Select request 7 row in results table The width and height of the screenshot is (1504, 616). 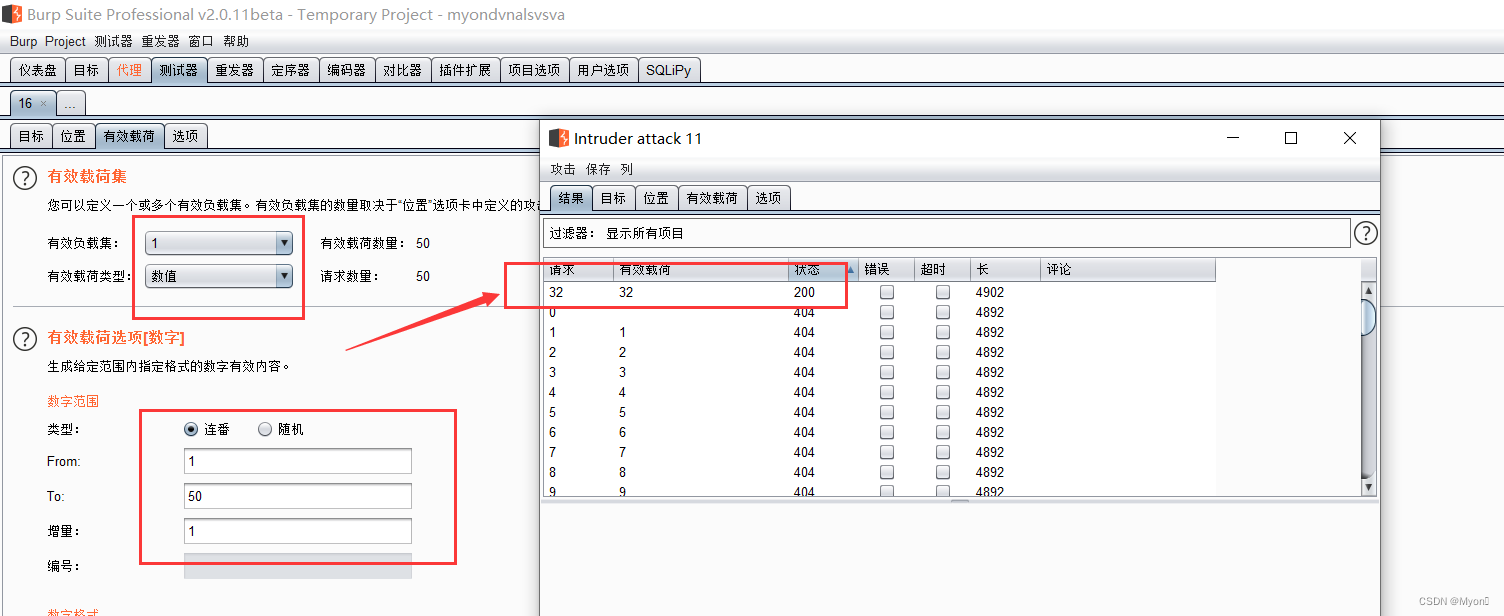point(879,452)
